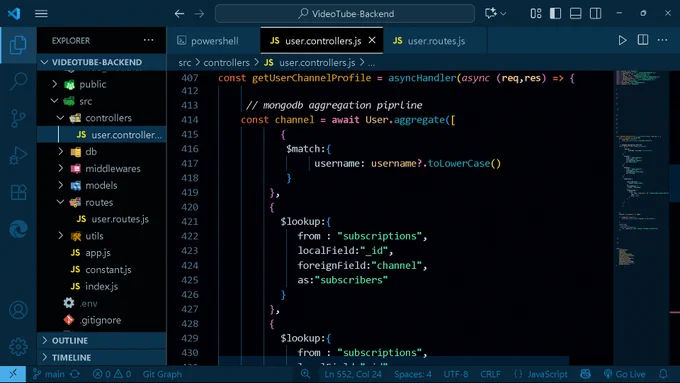Open constant.js file in explorer
The height and width of the screenshot is (383, 680).
pyautogui.click(x=108, y=269)
